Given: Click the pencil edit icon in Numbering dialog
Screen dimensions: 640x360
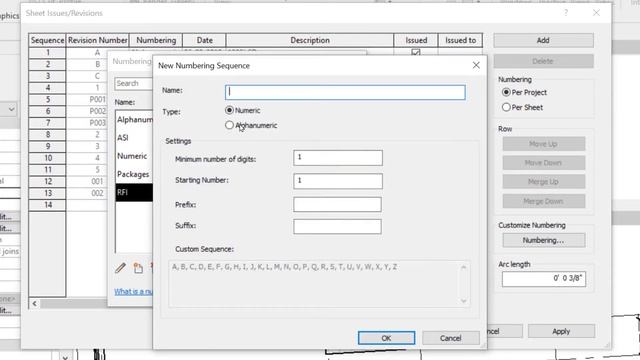Looking at the screenshot, I should [x=120, y=268].
